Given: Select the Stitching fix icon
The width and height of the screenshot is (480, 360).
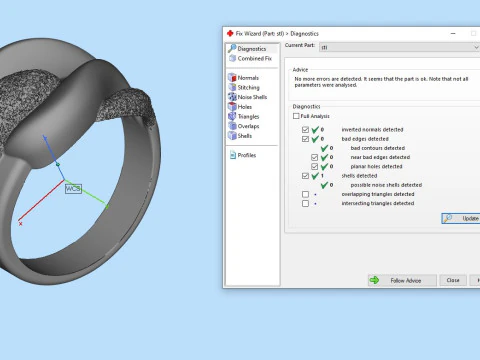Looking at the screenshot, I should pos(232,87).
